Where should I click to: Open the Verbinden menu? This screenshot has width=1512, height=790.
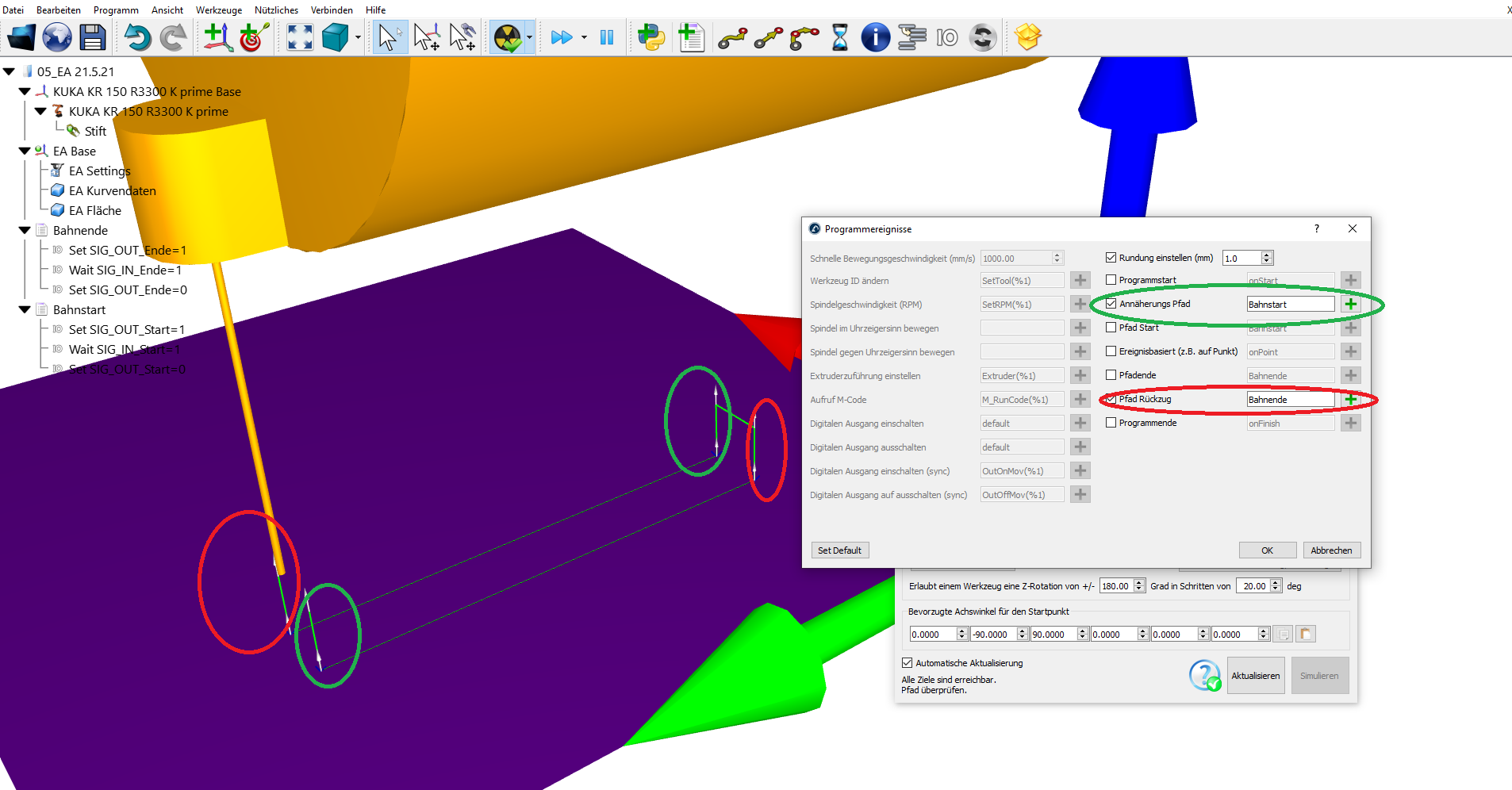pos(332,10)
